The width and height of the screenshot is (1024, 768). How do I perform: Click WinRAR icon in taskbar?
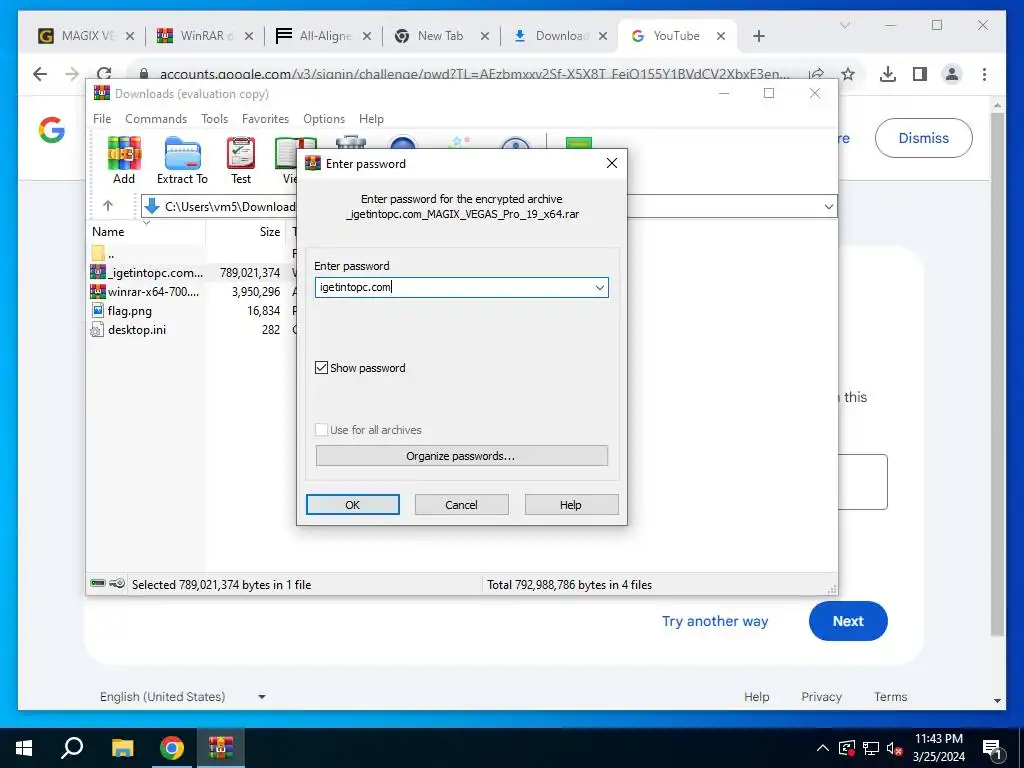[221, 748]
